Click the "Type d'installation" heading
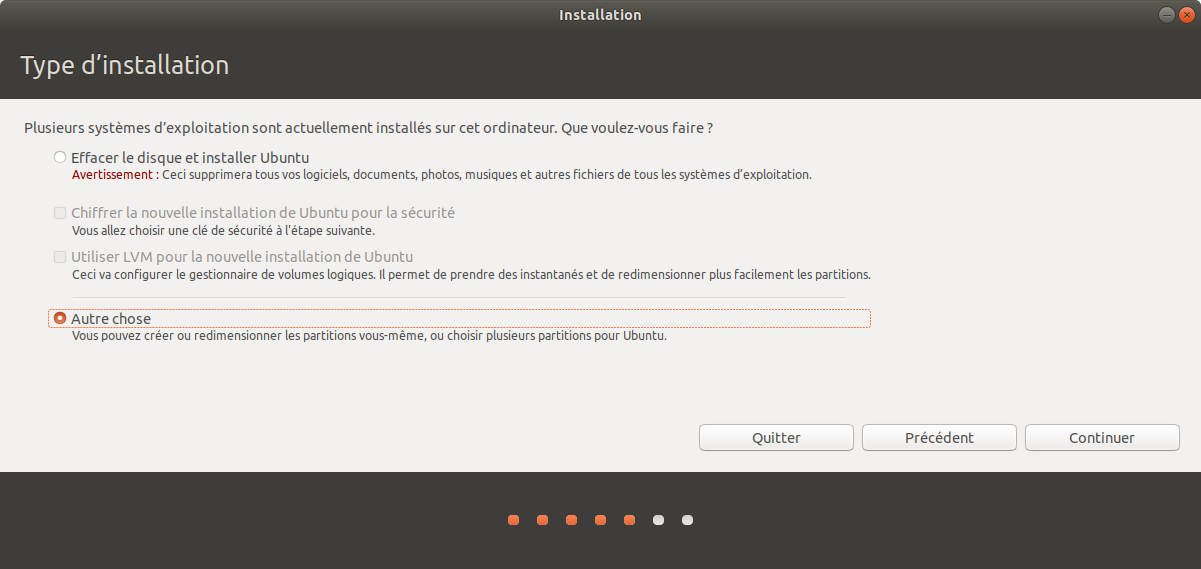Image resolution: width=1201 pixels, height=569 pixels. click(125, 66)
